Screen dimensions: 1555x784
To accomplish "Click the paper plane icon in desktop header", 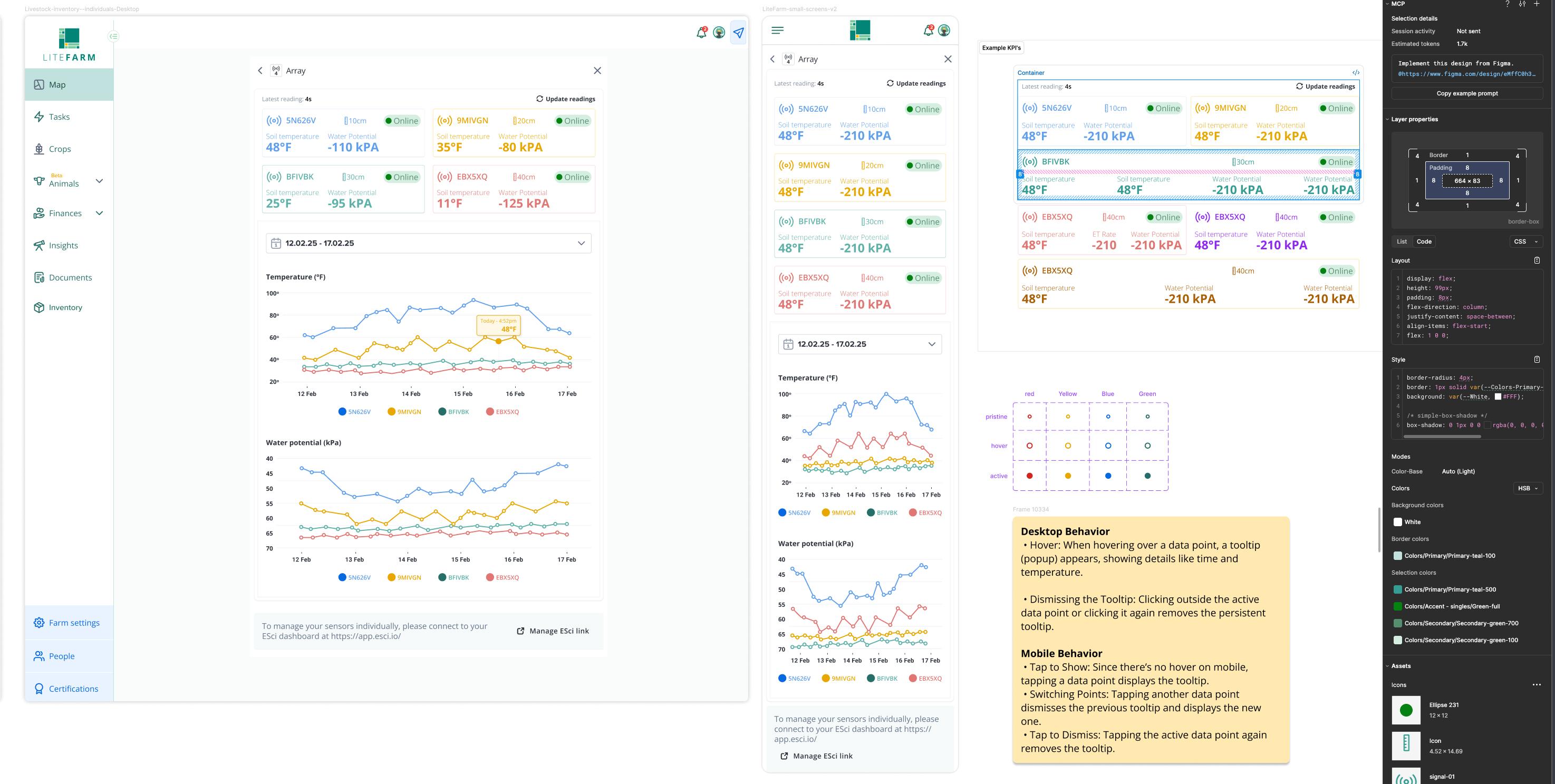I will (738, 33).
